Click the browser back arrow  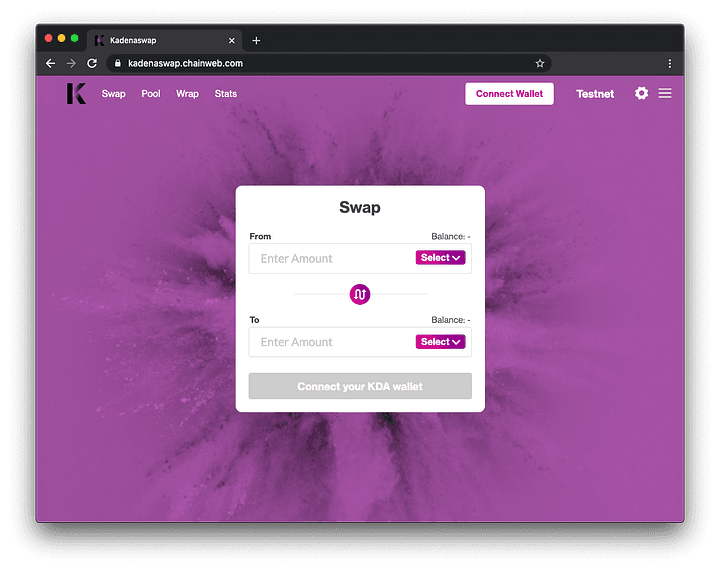51,63
